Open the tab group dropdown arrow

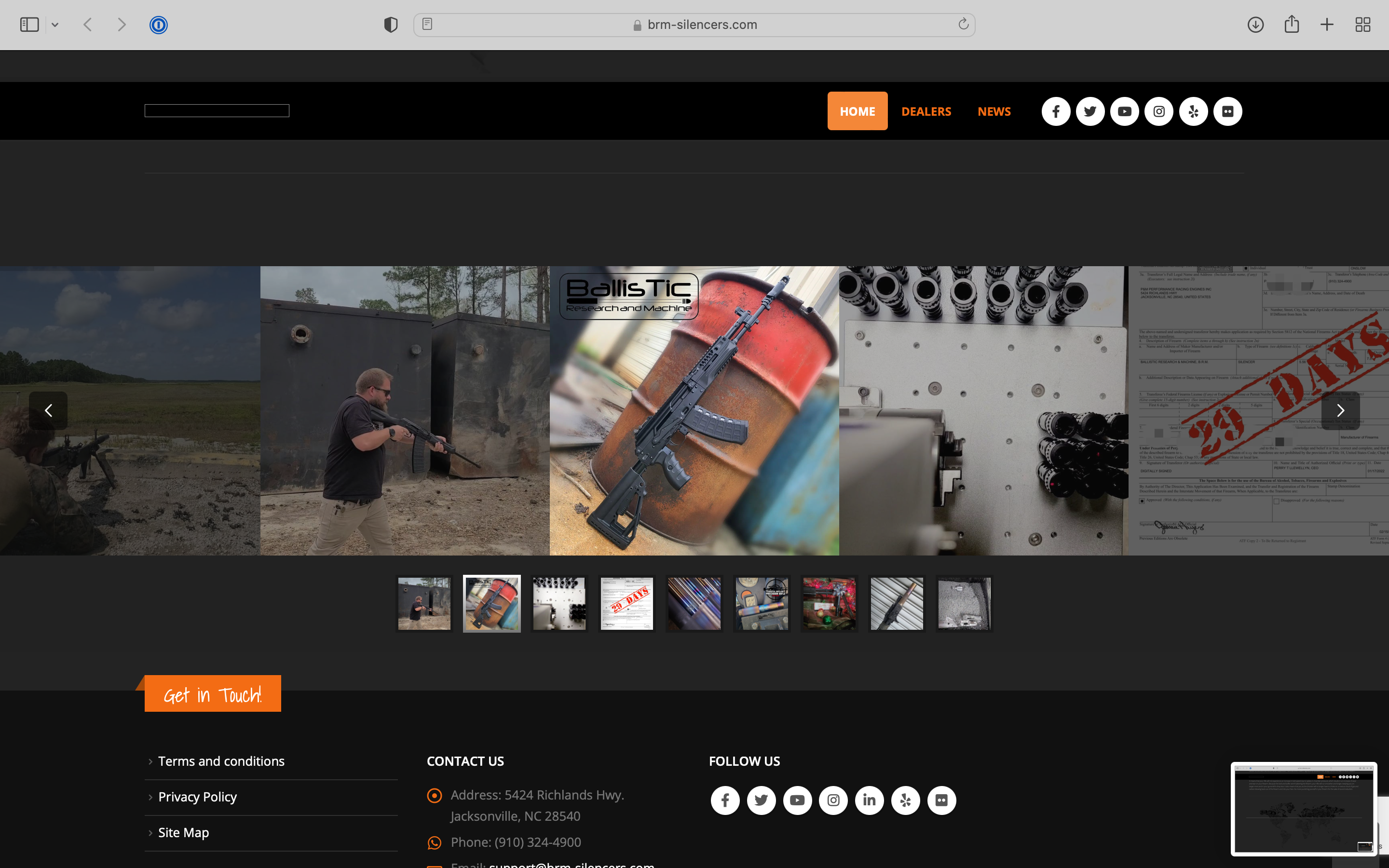click(55, 25)
